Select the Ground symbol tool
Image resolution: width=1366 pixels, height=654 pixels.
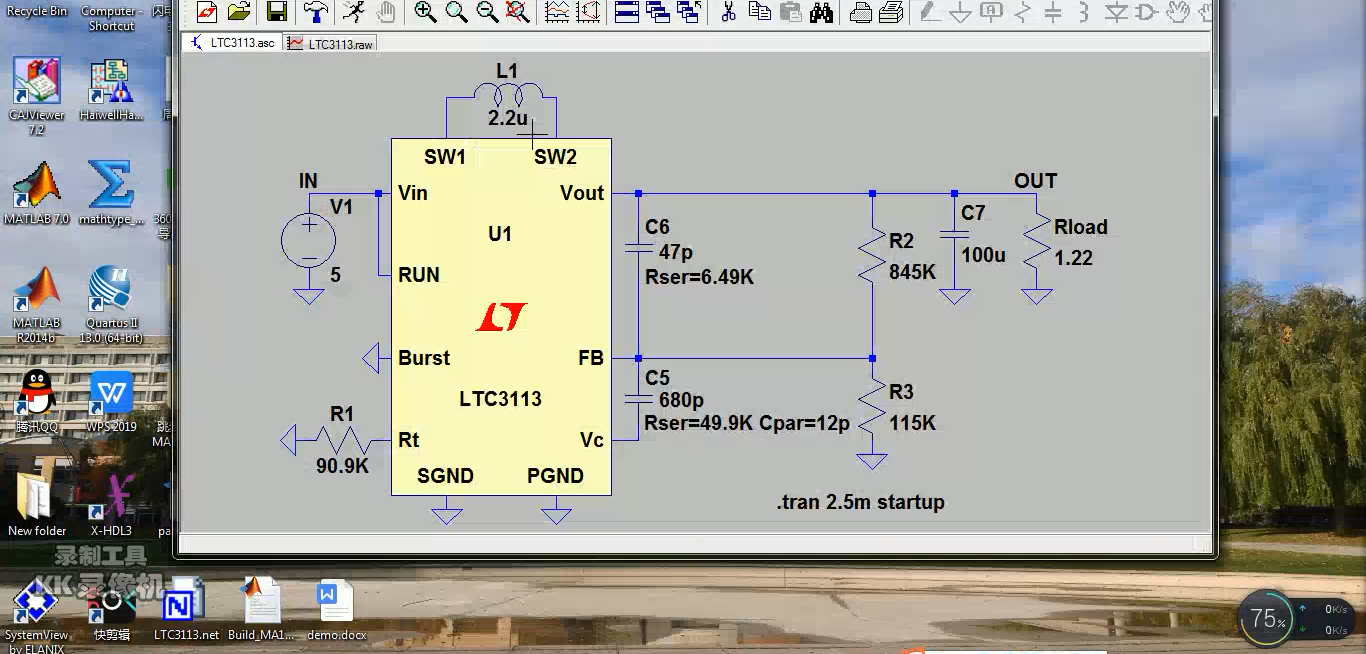coord(960,12)
